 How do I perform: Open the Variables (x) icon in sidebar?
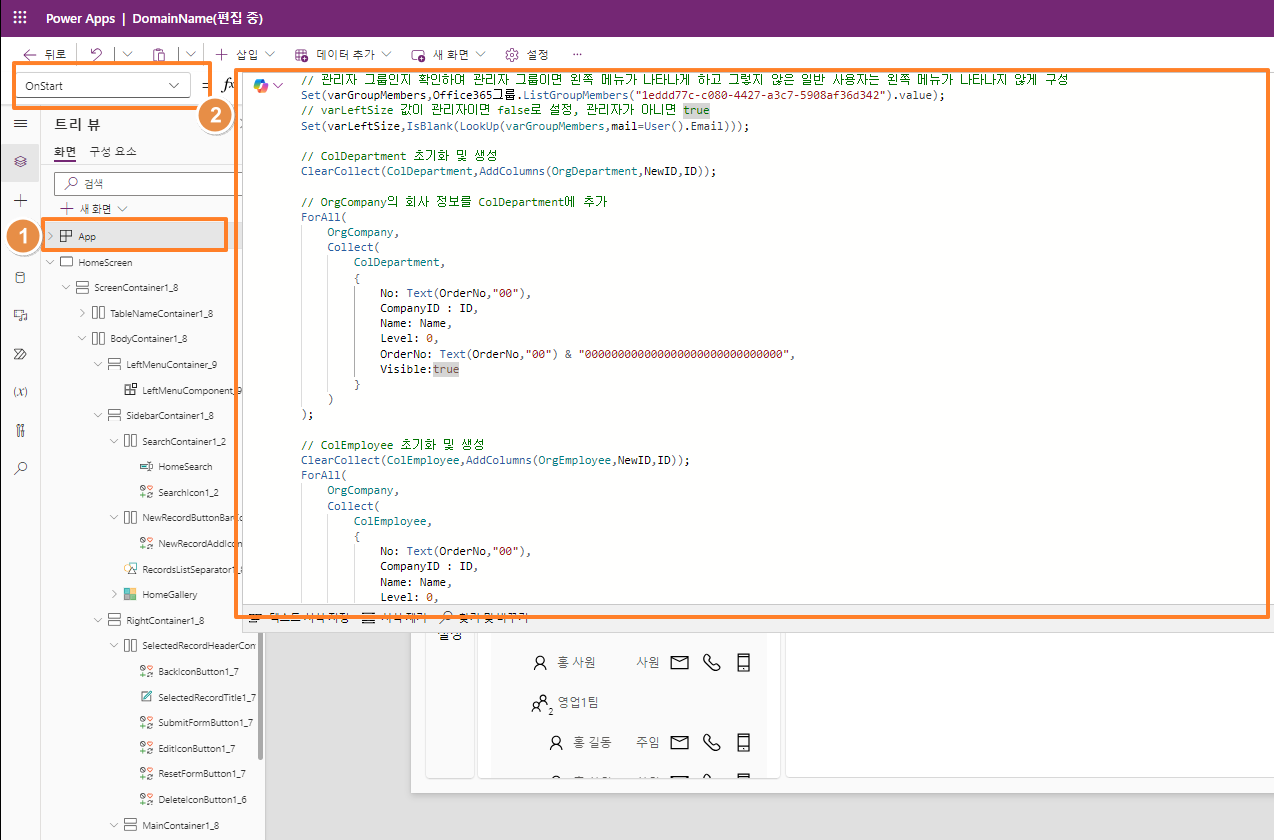[20, 391]
